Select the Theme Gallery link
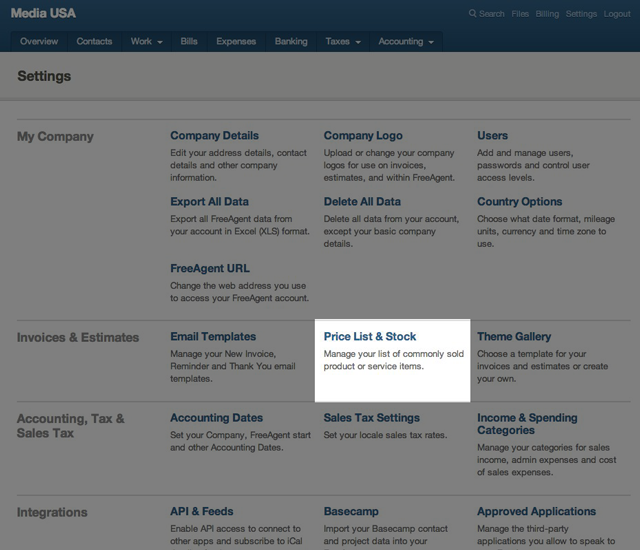Viewport: 640px width, 550px height. (514, 337)
